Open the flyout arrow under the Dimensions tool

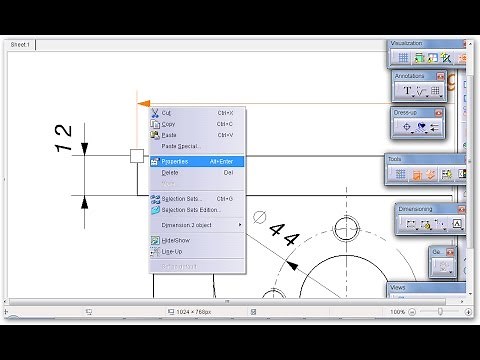click(417, 230)
